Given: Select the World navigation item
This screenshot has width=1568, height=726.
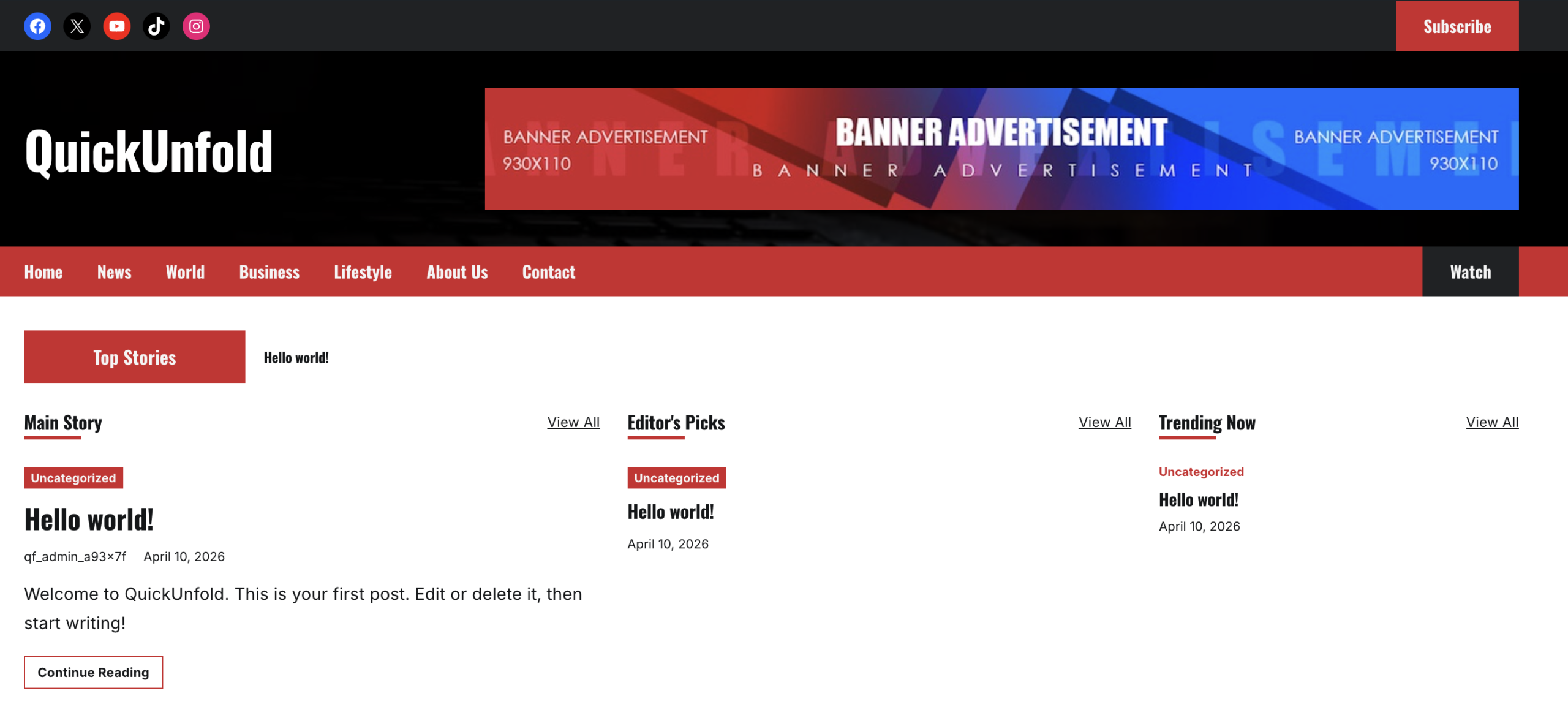Looking at the screenshot, I should [x=185, y=272].
